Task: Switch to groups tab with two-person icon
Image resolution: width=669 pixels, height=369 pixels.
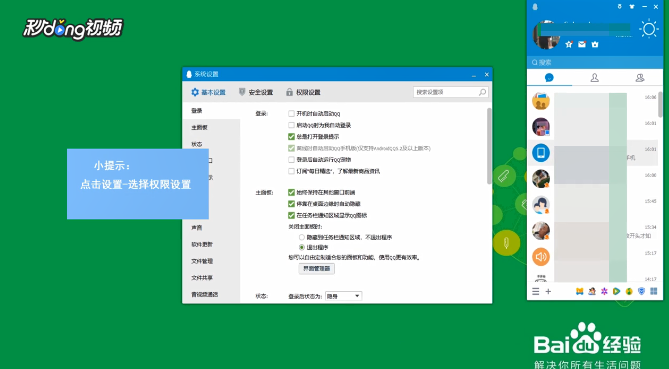Action: [640, 78]
